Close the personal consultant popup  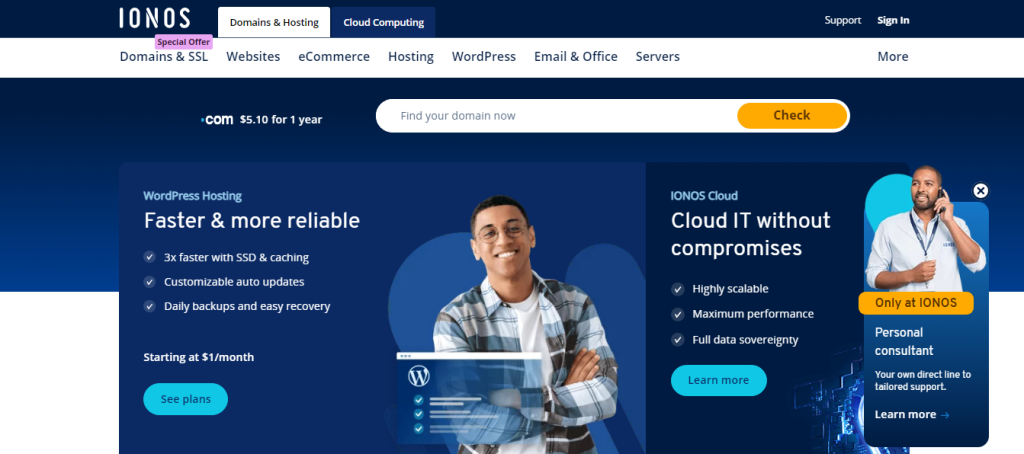[x=980, y=191]
